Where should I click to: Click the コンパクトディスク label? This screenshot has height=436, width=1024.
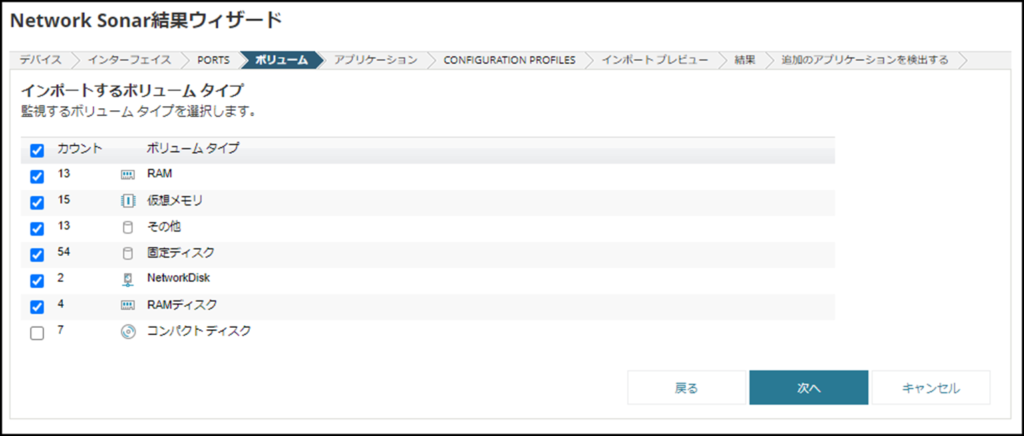[199, 330]
